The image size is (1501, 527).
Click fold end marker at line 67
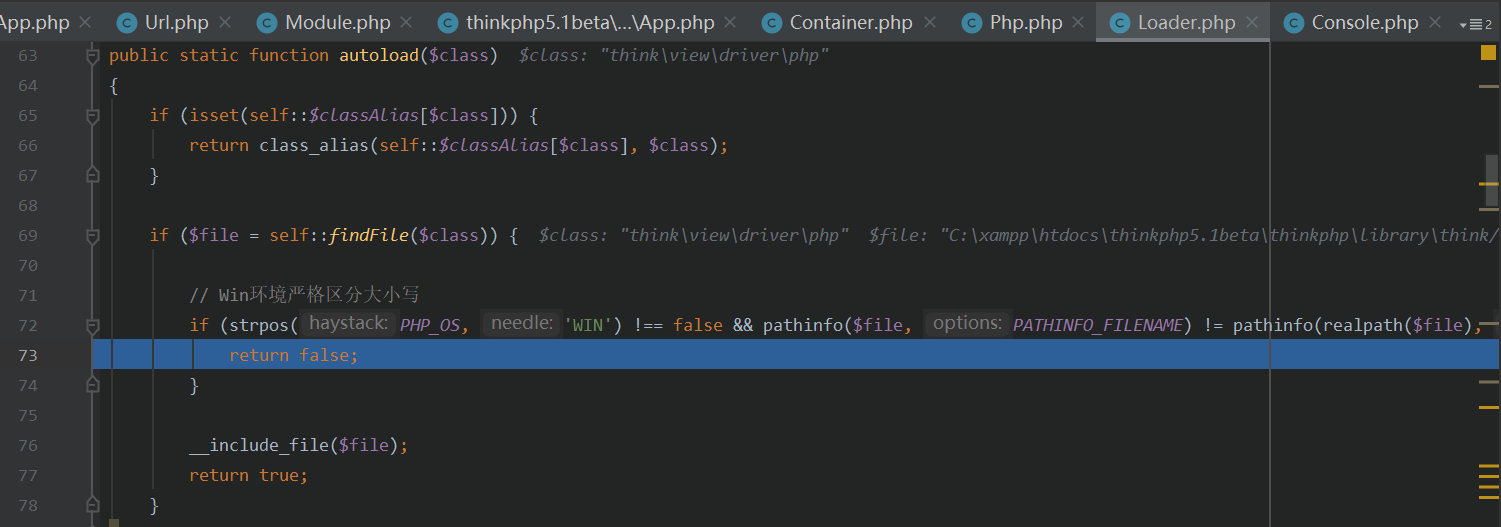[x=93, y=176]
